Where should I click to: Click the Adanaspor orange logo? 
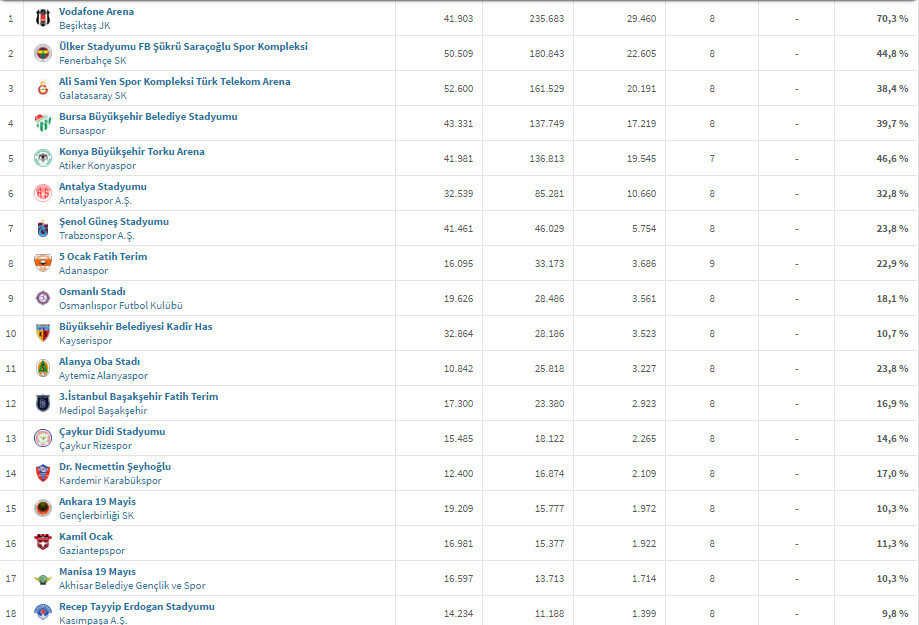click(x=43, y=263)
